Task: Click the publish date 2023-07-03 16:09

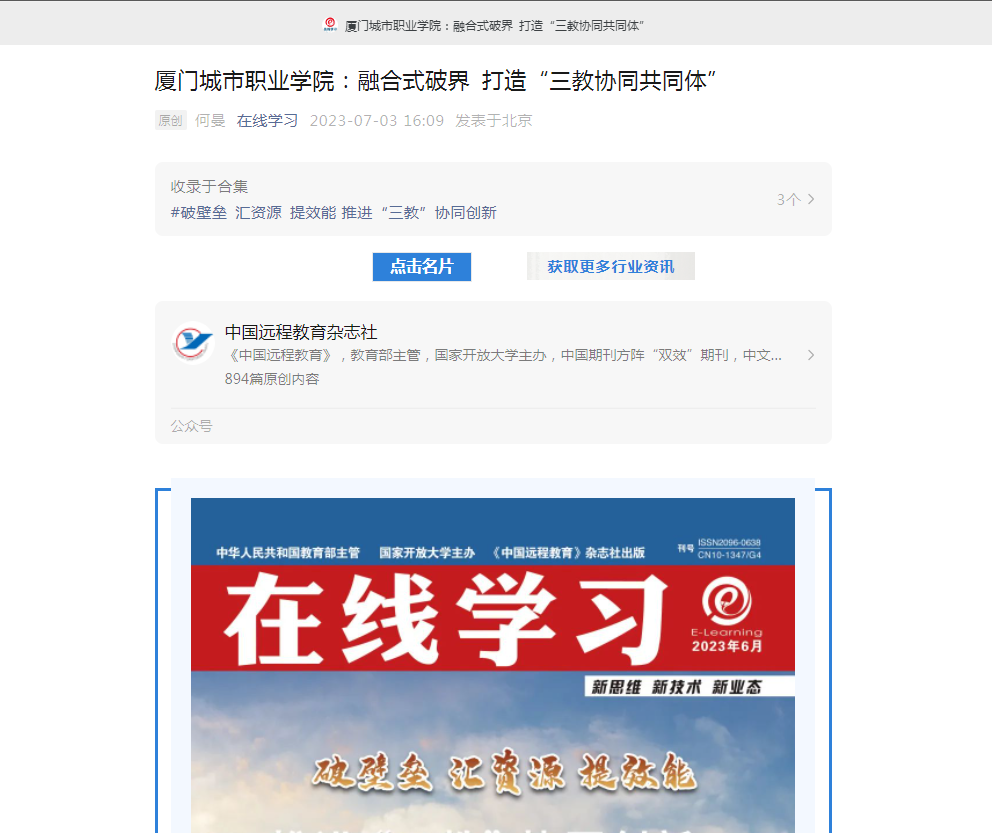Action: pyautogui.click(x=377, y=120)
